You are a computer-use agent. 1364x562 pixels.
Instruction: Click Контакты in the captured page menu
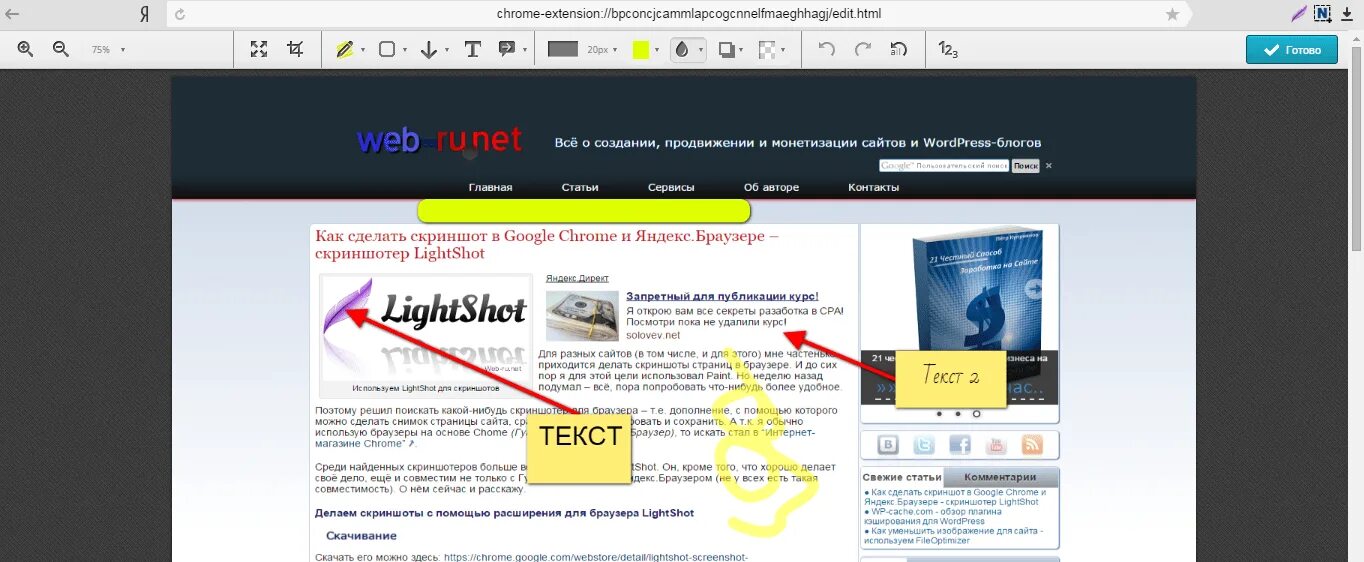click(873, 187)
